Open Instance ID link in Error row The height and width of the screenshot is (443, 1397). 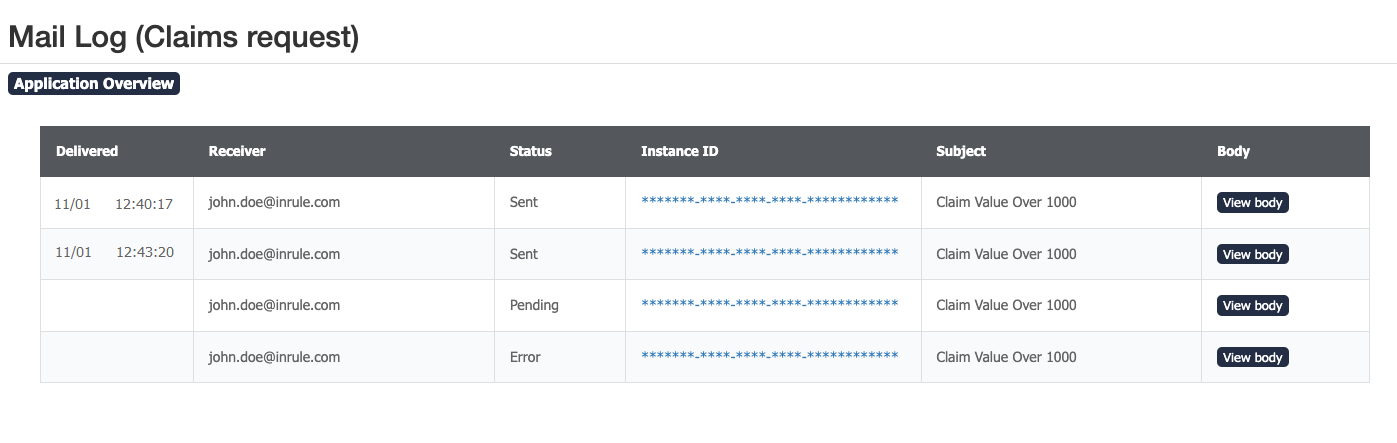[769, 357]
